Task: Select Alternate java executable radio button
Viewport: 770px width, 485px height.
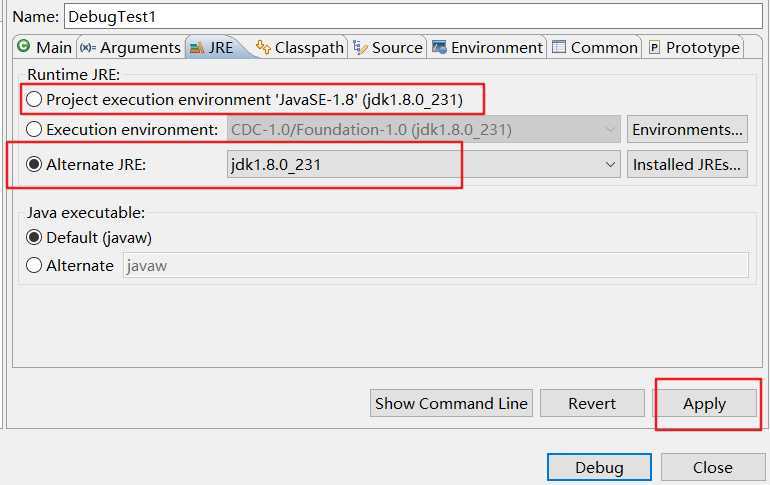Action: 34,265
